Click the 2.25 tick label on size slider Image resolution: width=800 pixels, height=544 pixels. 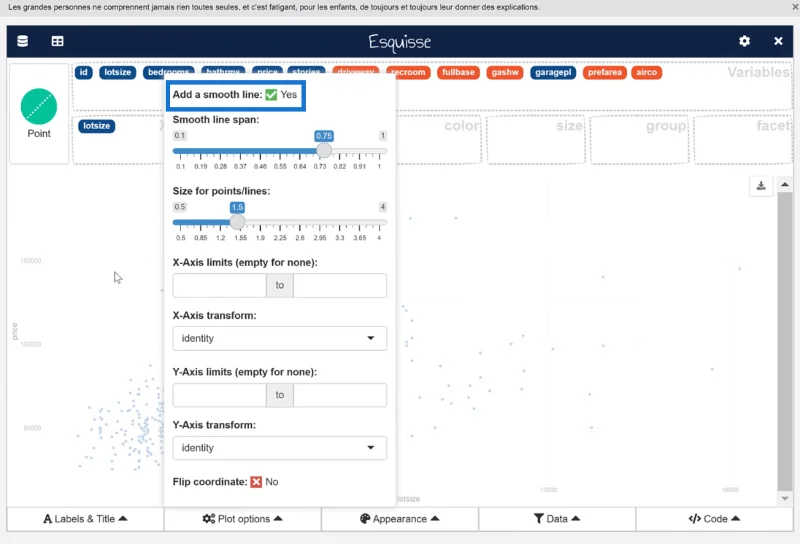[280, 238]
